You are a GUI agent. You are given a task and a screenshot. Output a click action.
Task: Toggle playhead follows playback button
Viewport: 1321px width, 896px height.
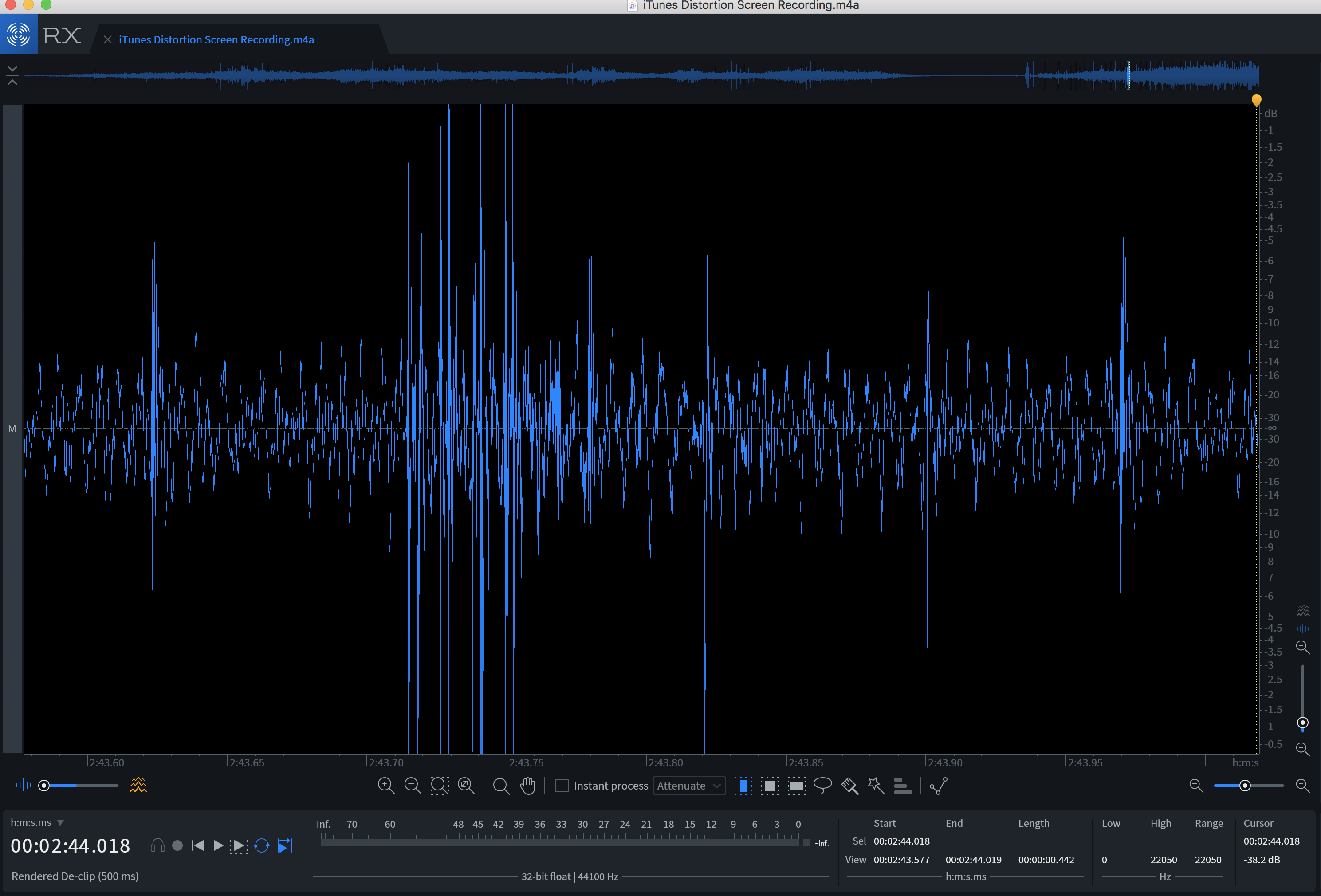285,845
